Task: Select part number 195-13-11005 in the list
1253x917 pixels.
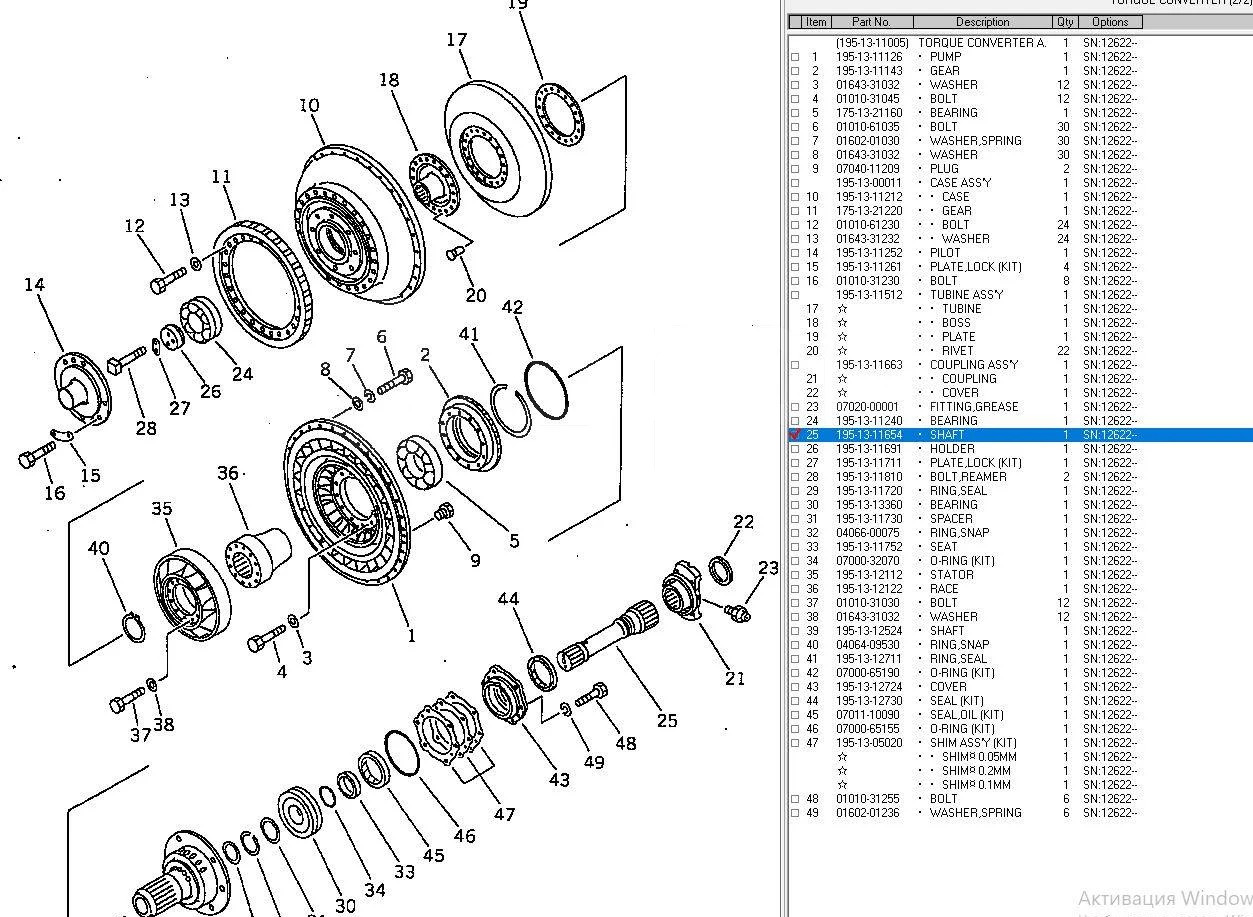Action: (x=872, y=43)
